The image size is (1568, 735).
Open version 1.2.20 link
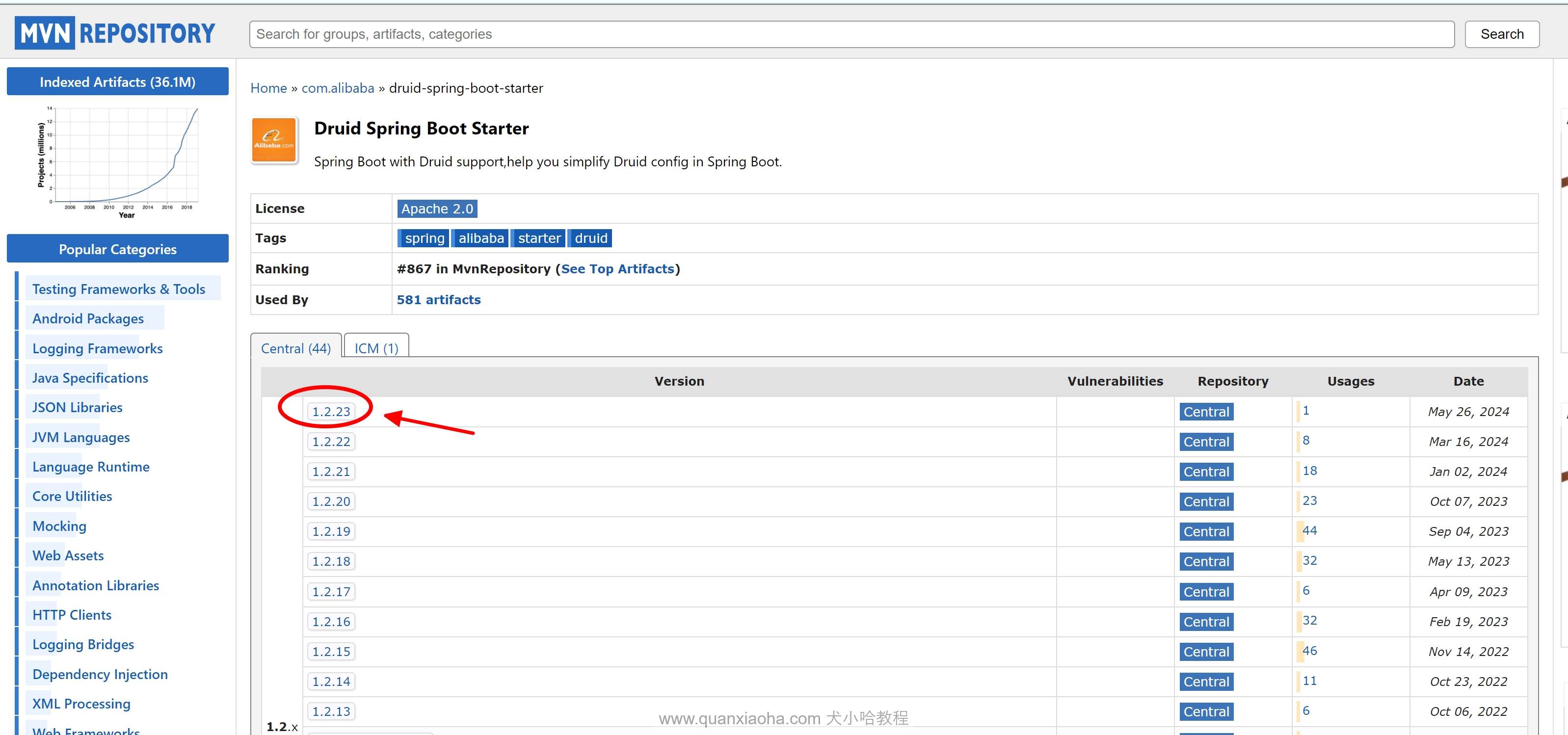pos(331,501)
